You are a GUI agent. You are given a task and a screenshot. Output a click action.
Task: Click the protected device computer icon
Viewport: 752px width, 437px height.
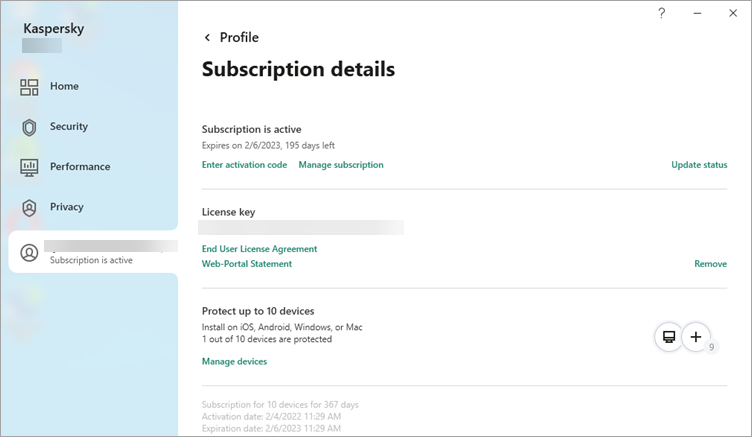tap(667, 337)
